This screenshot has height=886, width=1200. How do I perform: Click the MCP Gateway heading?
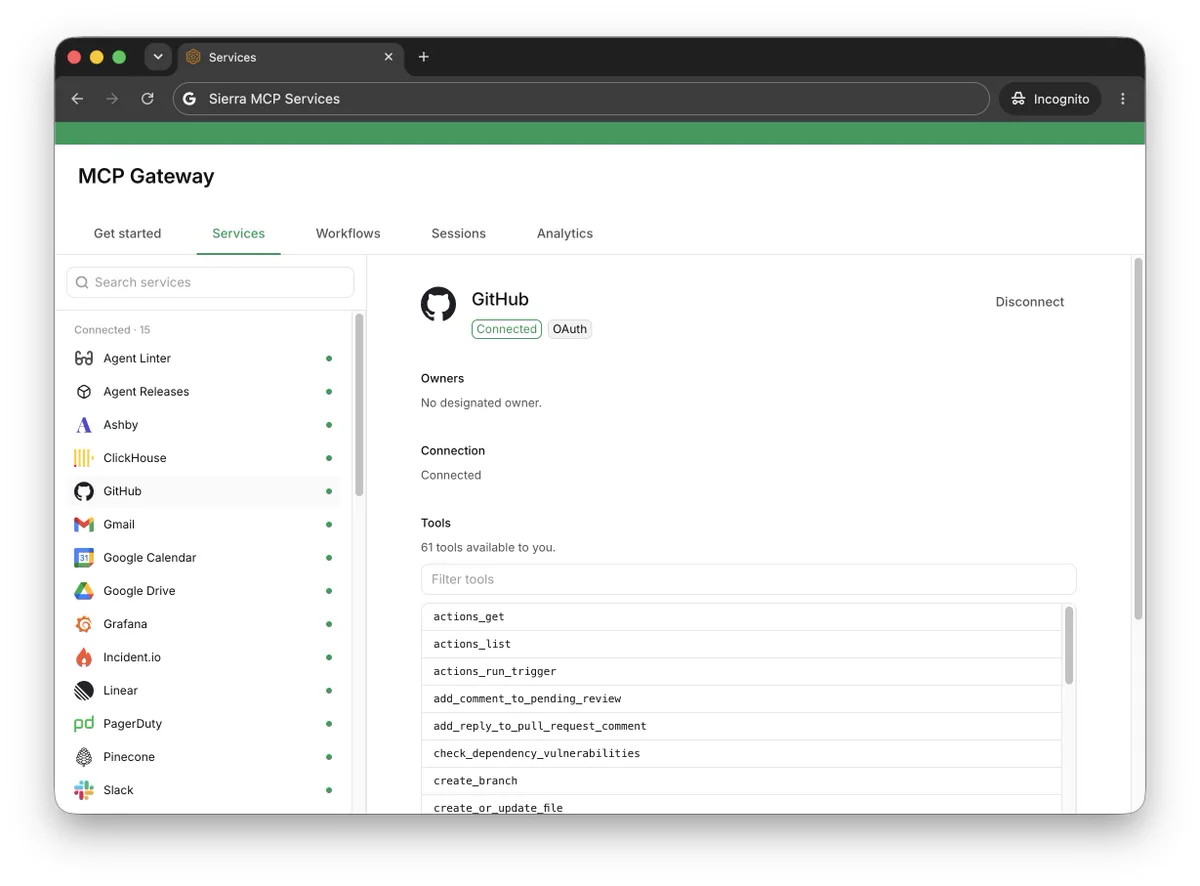(x=146, y=177)
